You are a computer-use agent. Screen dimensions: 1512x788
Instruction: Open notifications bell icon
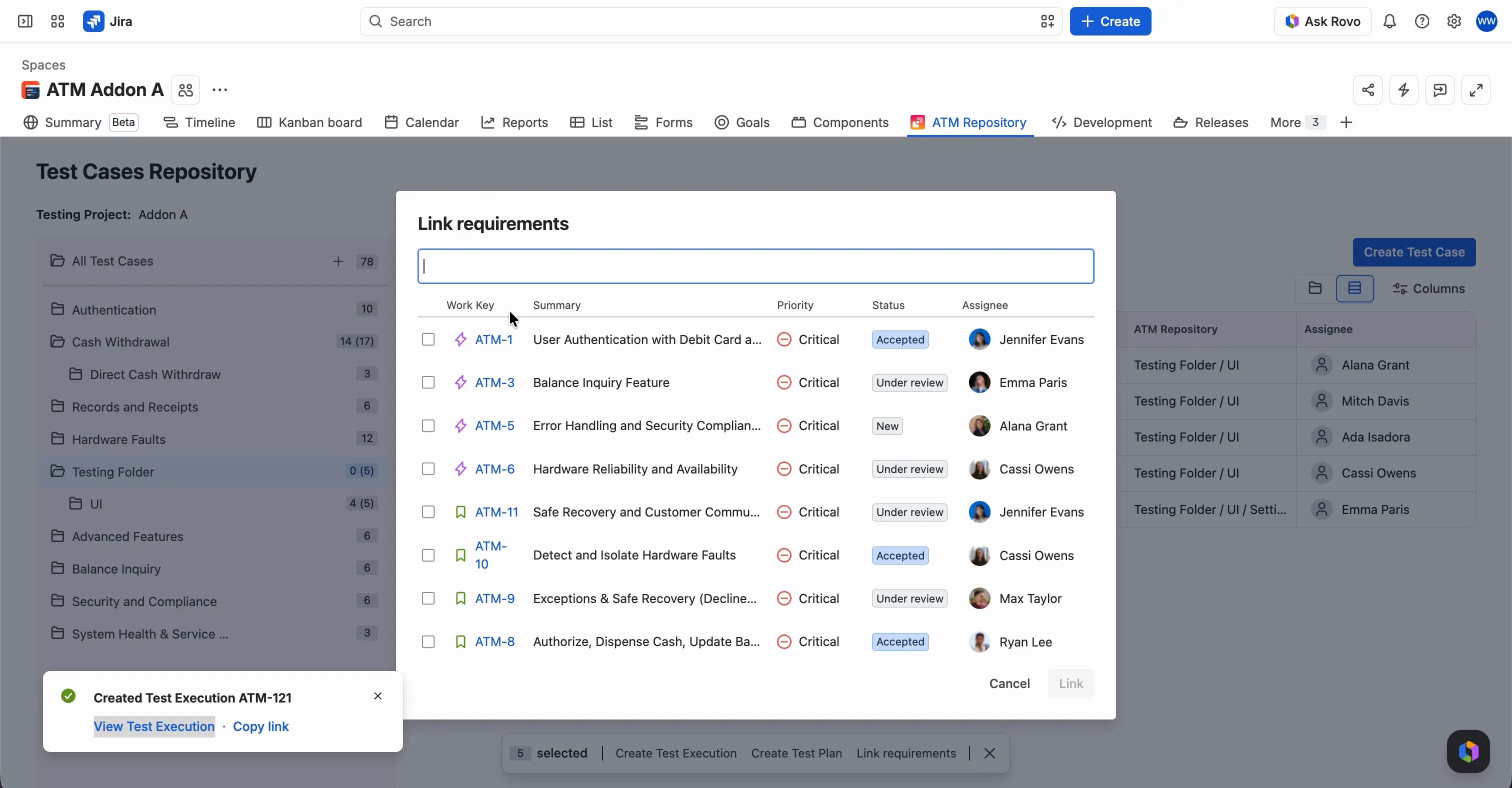click(x=1389, y=21)
